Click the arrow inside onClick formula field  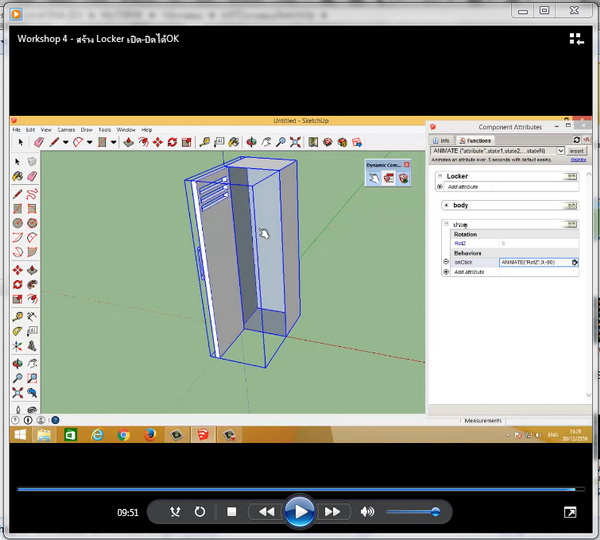pyautogui.click(x=575, y=262)
